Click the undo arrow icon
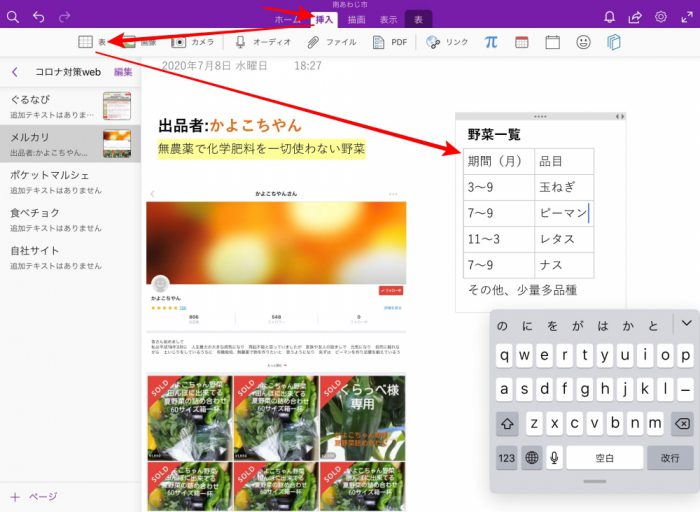The image size is (700, 512). click(x=39, y=17)
